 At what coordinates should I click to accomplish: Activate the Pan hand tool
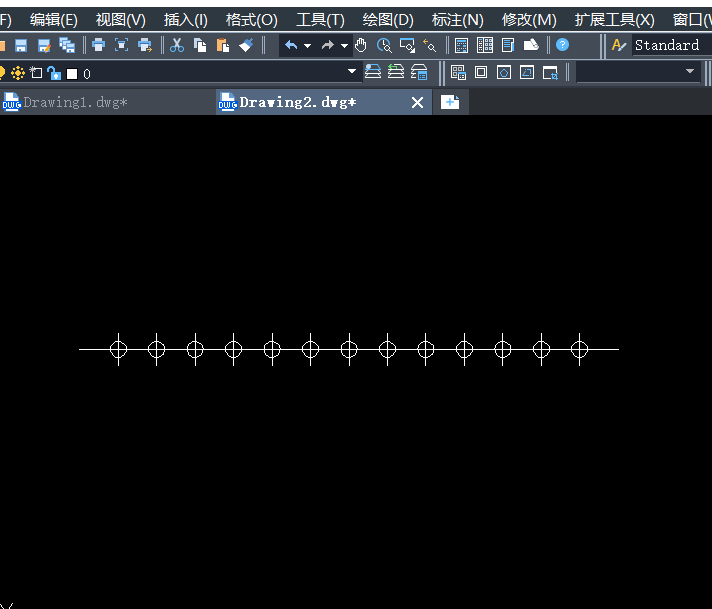(361, 45)
